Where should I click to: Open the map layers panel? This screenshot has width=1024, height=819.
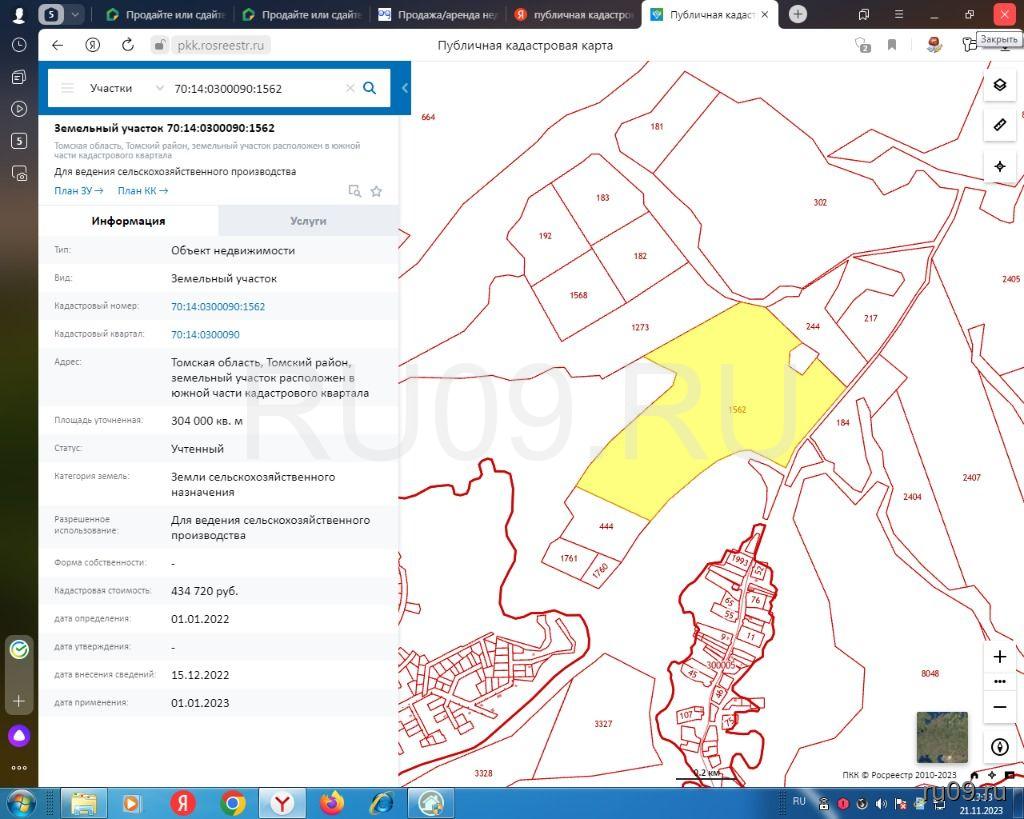[x=999, y=85]
